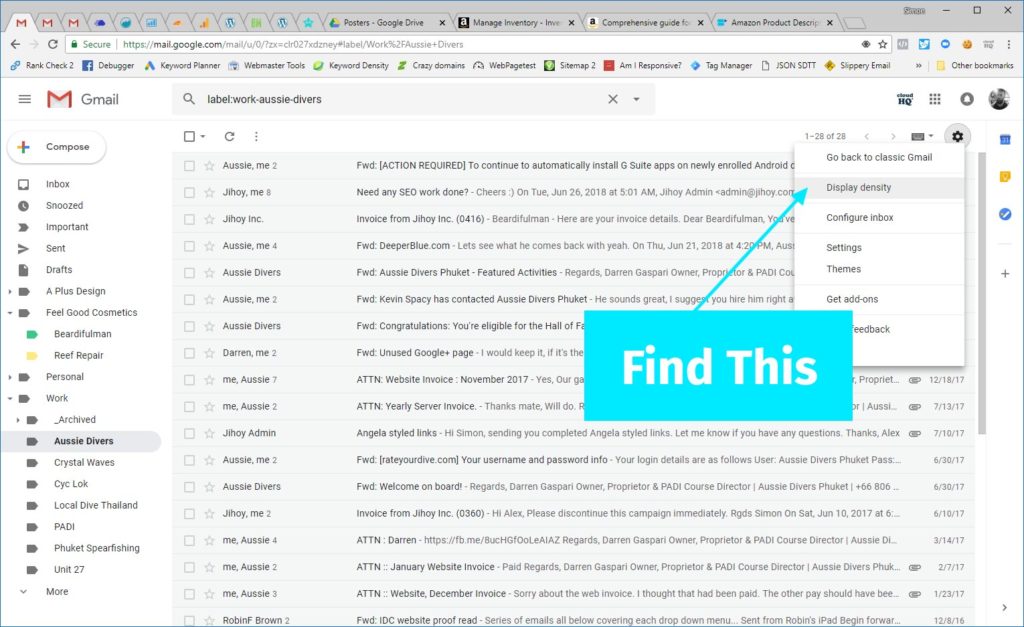Open the Crystal Waves label
This screenshot has width=1024, height=627.
(x=84, y=462)
